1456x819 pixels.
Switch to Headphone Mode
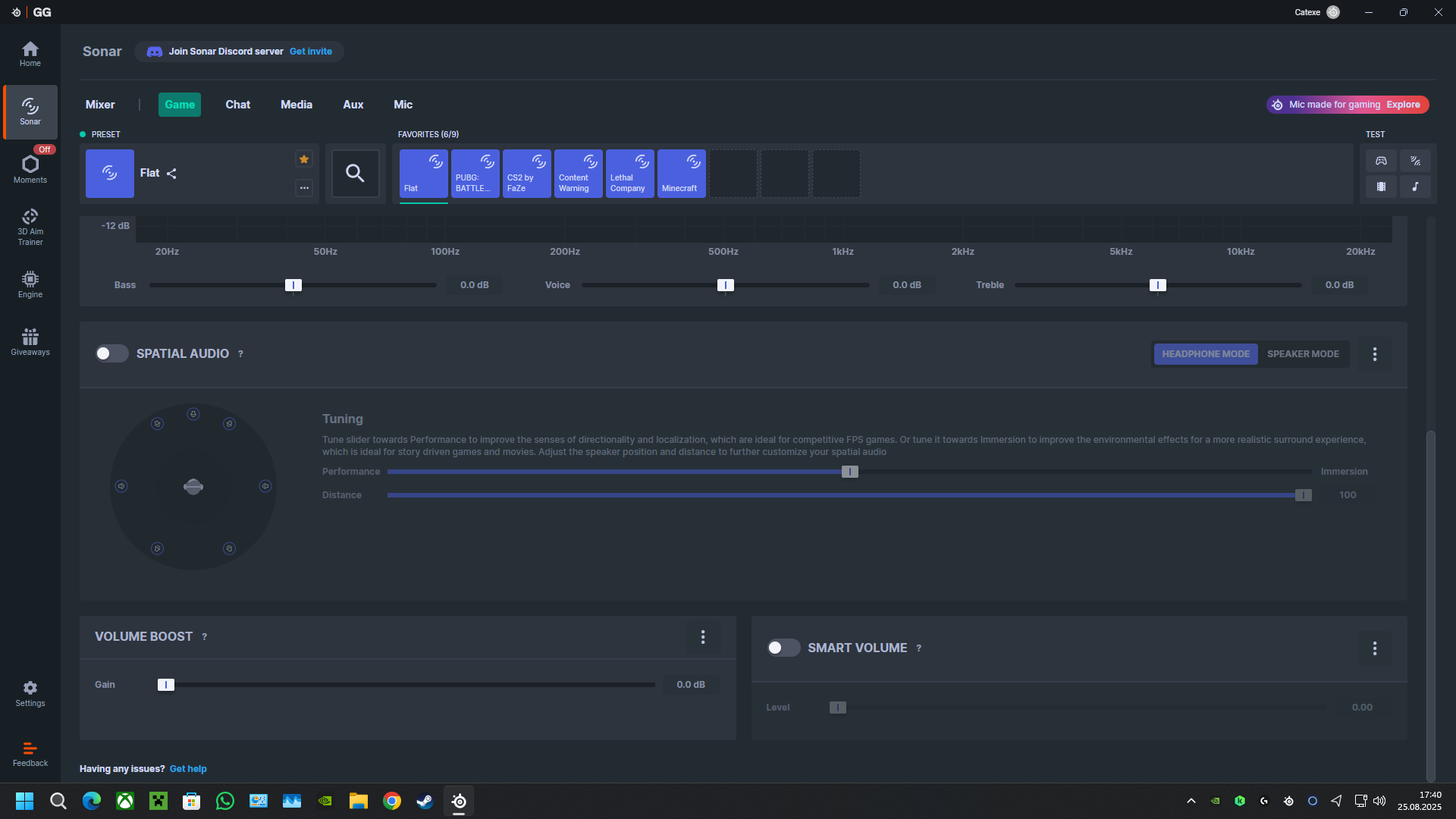point(1206,354)
